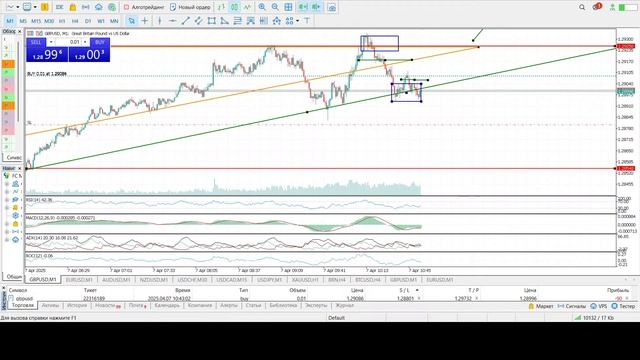This screenshot has width=640, height=360.
Task: Toggle the Автотрейдинг button
Action: pyautogui.click(x=144, y=7)
